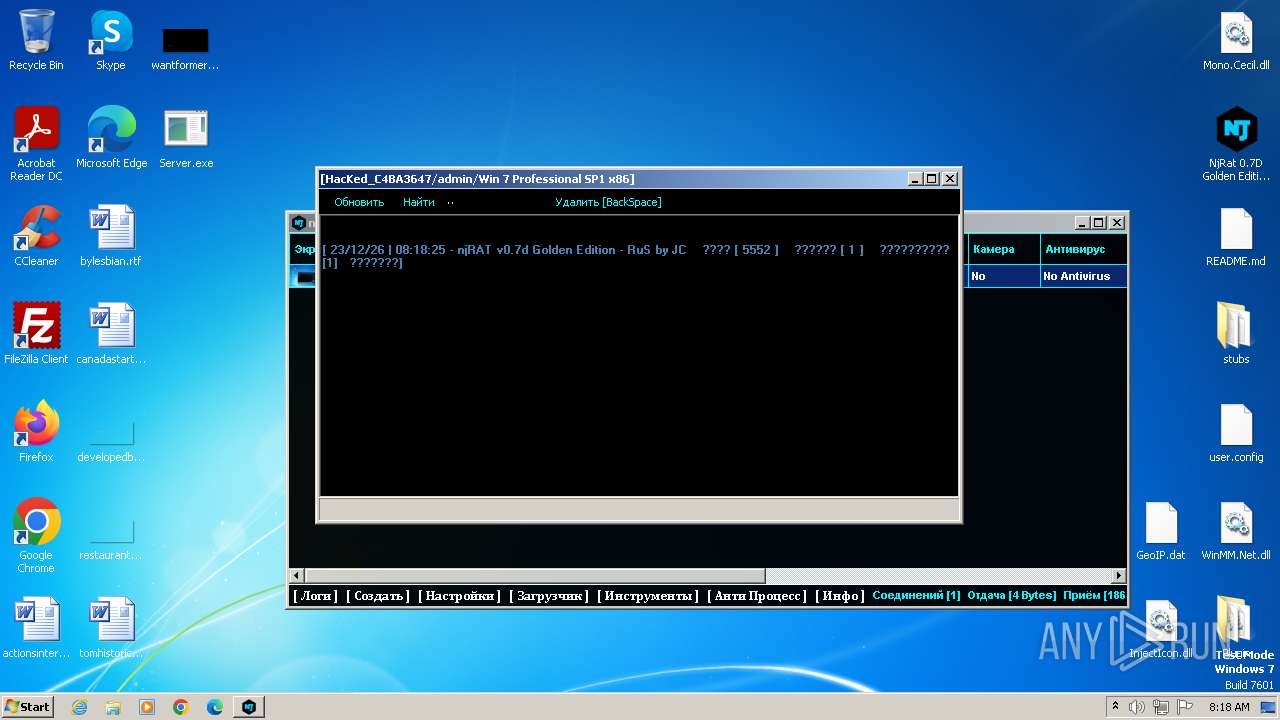Select the Server.exe desktop icon
1280x720 pixels.
pos(186,138)
